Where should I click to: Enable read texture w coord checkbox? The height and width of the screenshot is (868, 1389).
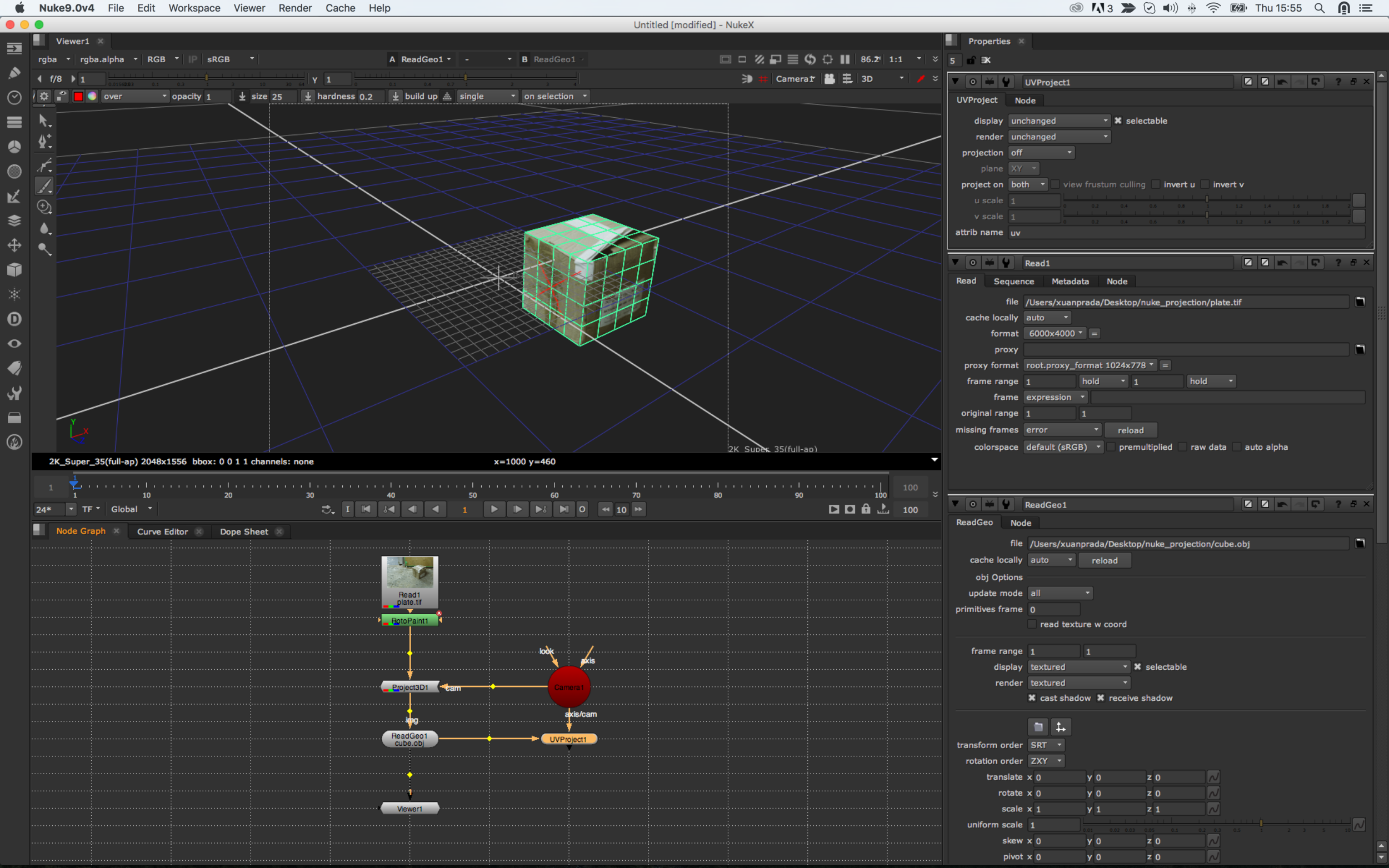(x=1032, y=624)
